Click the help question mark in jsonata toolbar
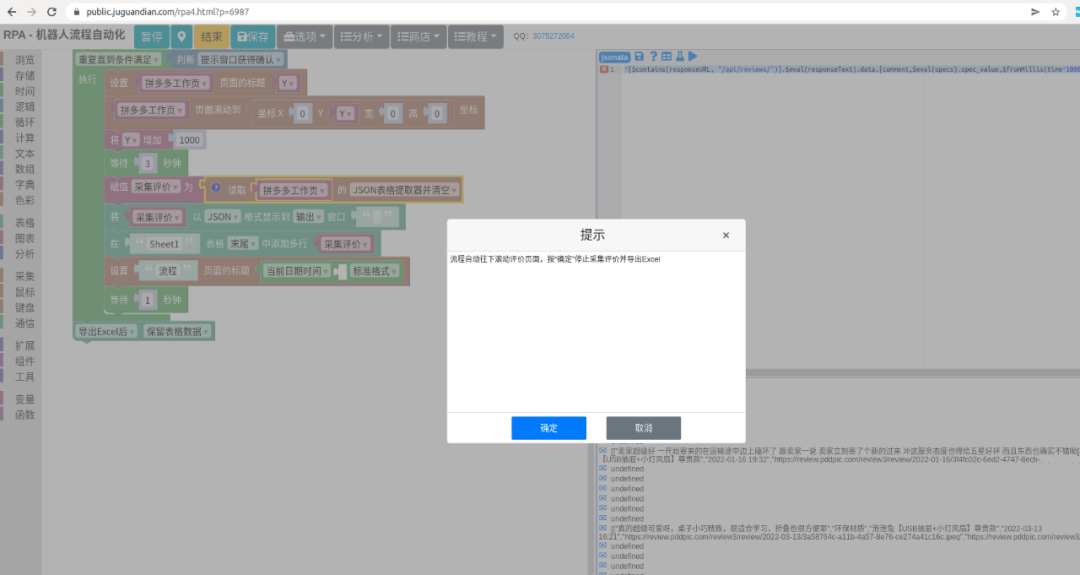This screenshot has width=1080, height=575. (653, 56)
